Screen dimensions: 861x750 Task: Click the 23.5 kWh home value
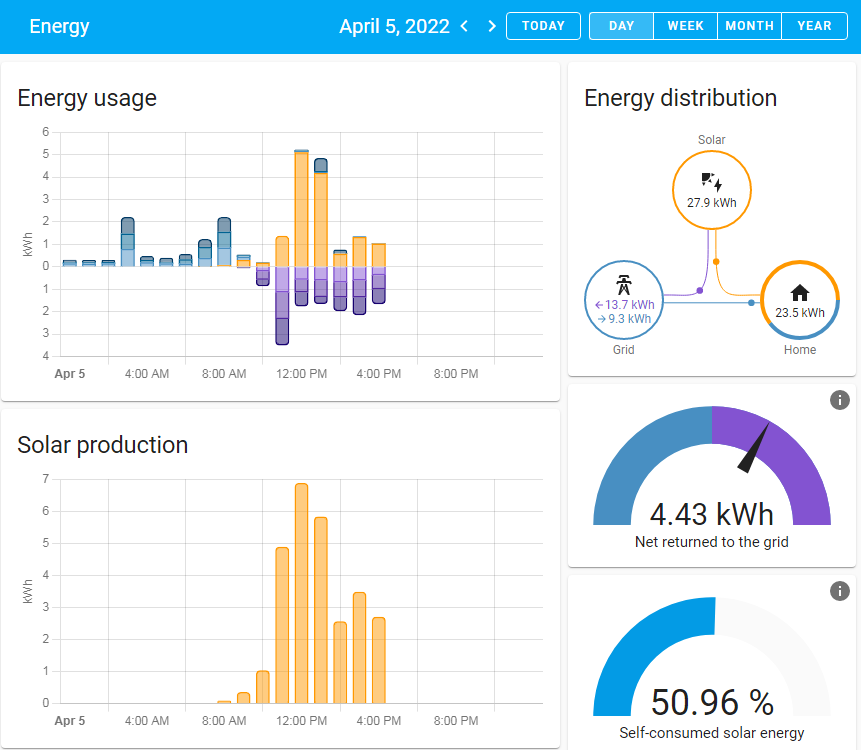click(800, 312)
